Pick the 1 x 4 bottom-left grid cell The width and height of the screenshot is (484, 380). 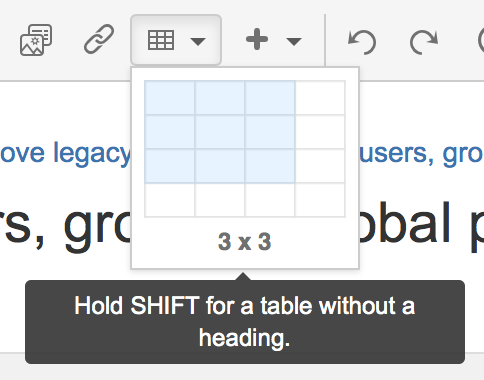pyautogui.click(x=170, y=200)
